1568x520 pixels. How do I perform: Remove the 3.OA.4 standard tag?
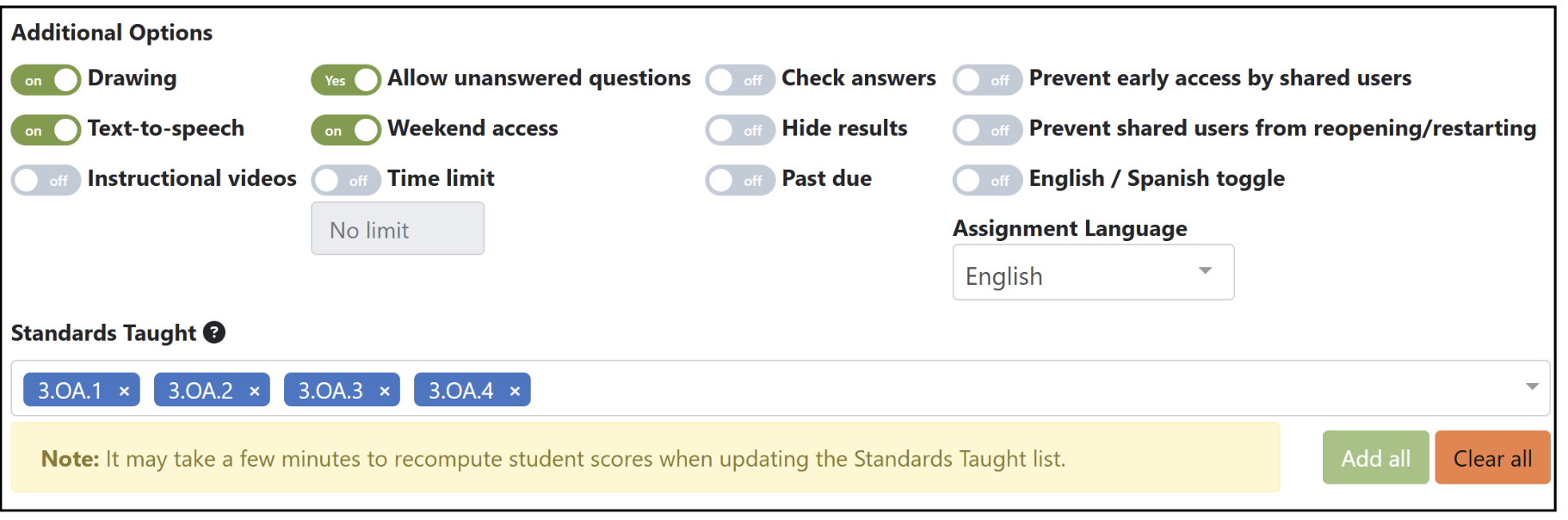pyautogui.click(x=515, y=391)
